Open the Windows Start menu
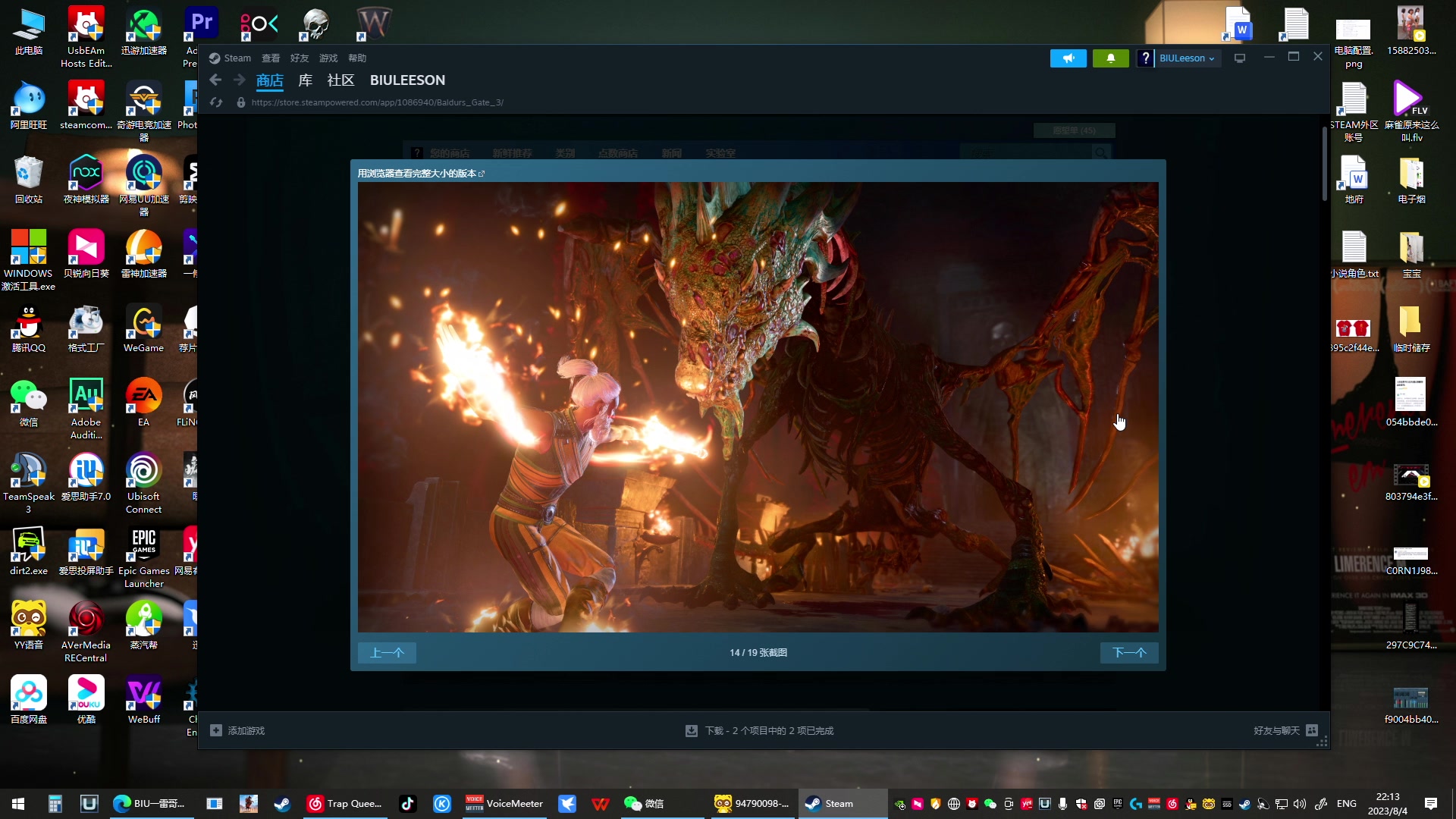The image size is (1456, 819). point(18,804)
